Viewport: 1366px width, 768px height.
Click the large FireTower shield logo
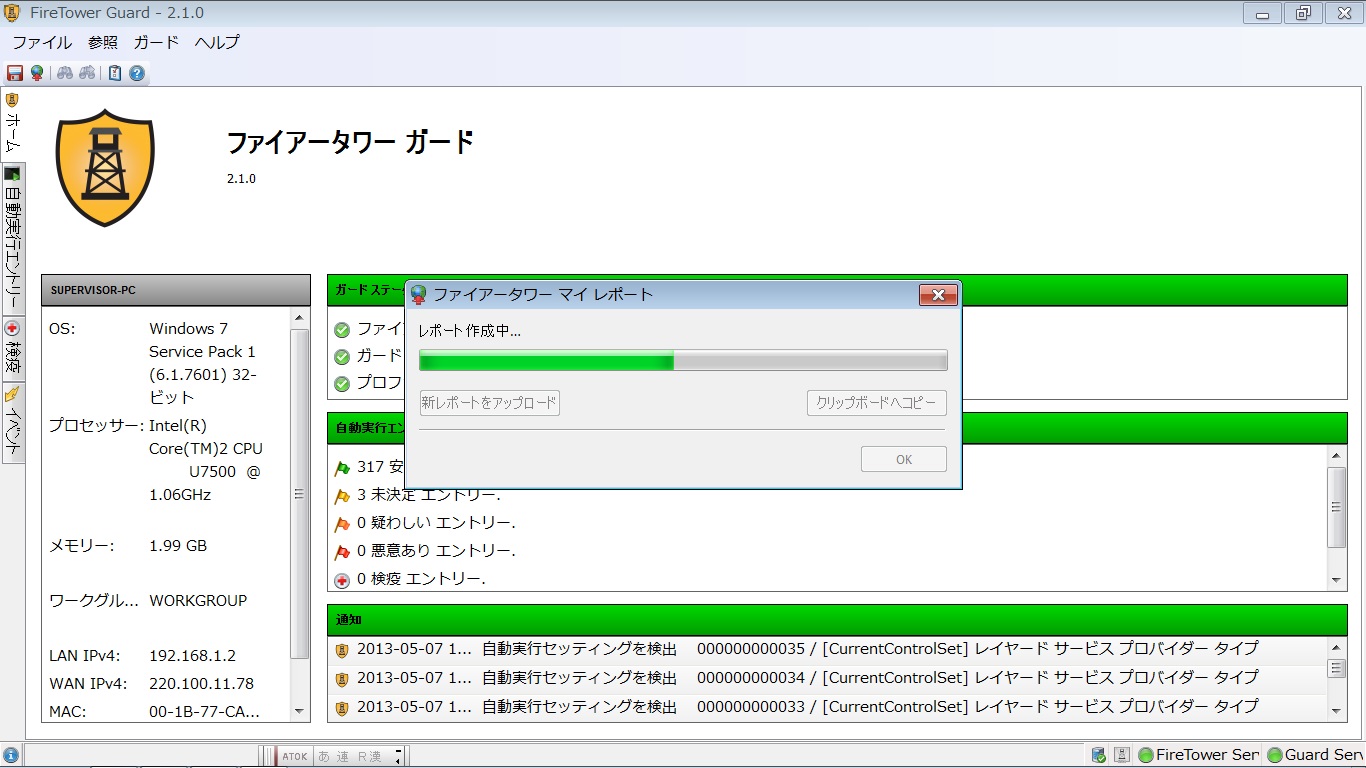(x=105, y=167)
